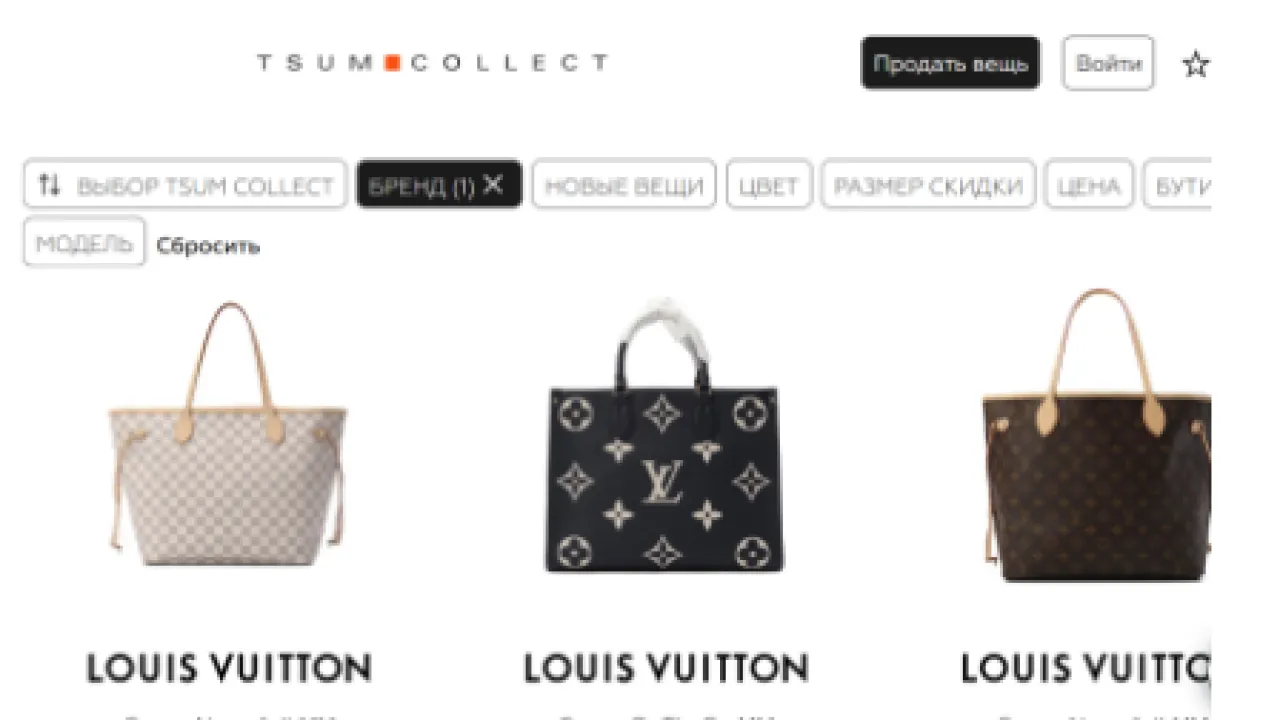The image size is (1280, 720).
Task: Click the Сбросить reset link
Action: click(x=208, y=245)
